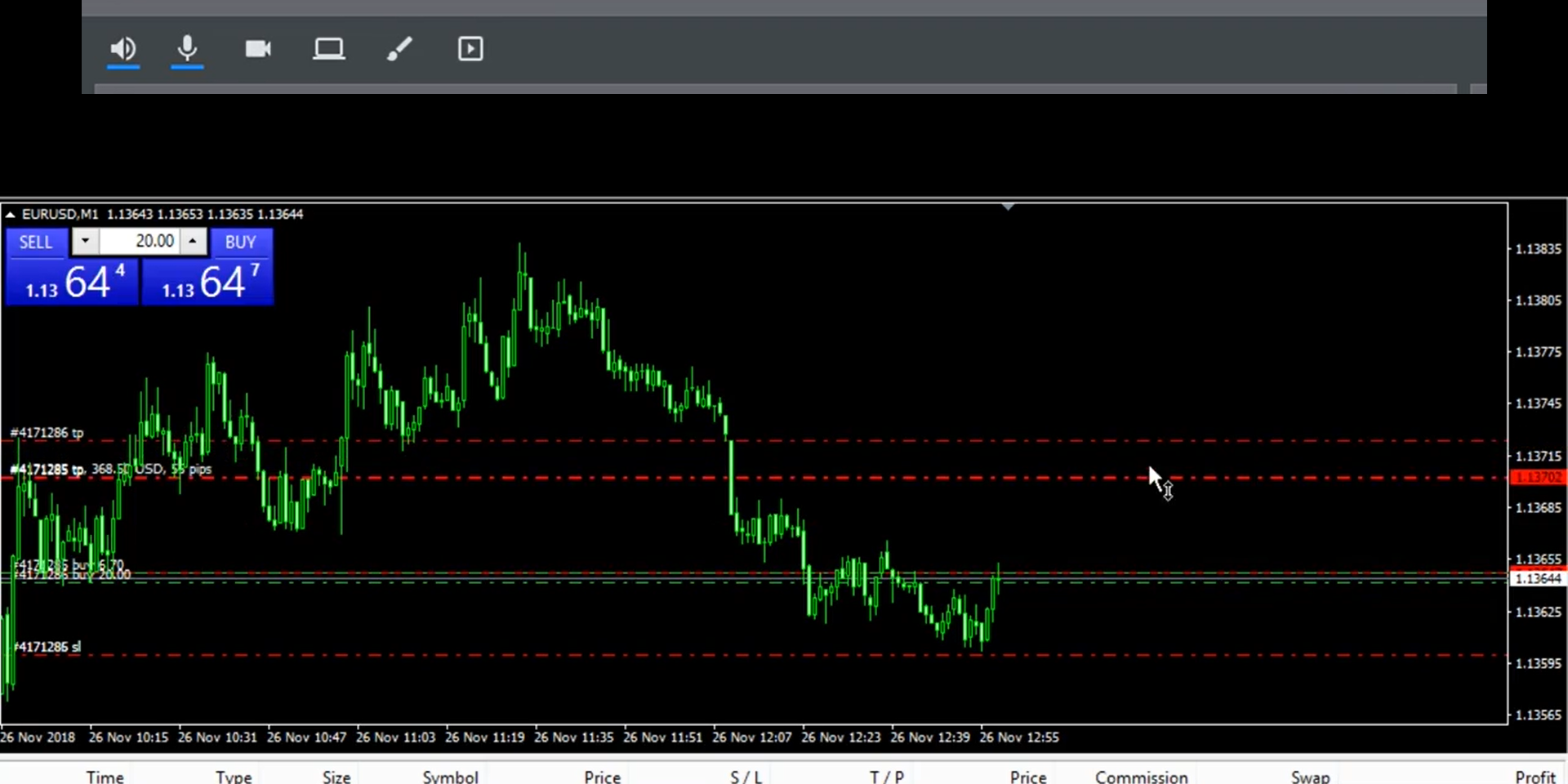Select the #4171286 sl stop loss line

click(x=490, y=655)
